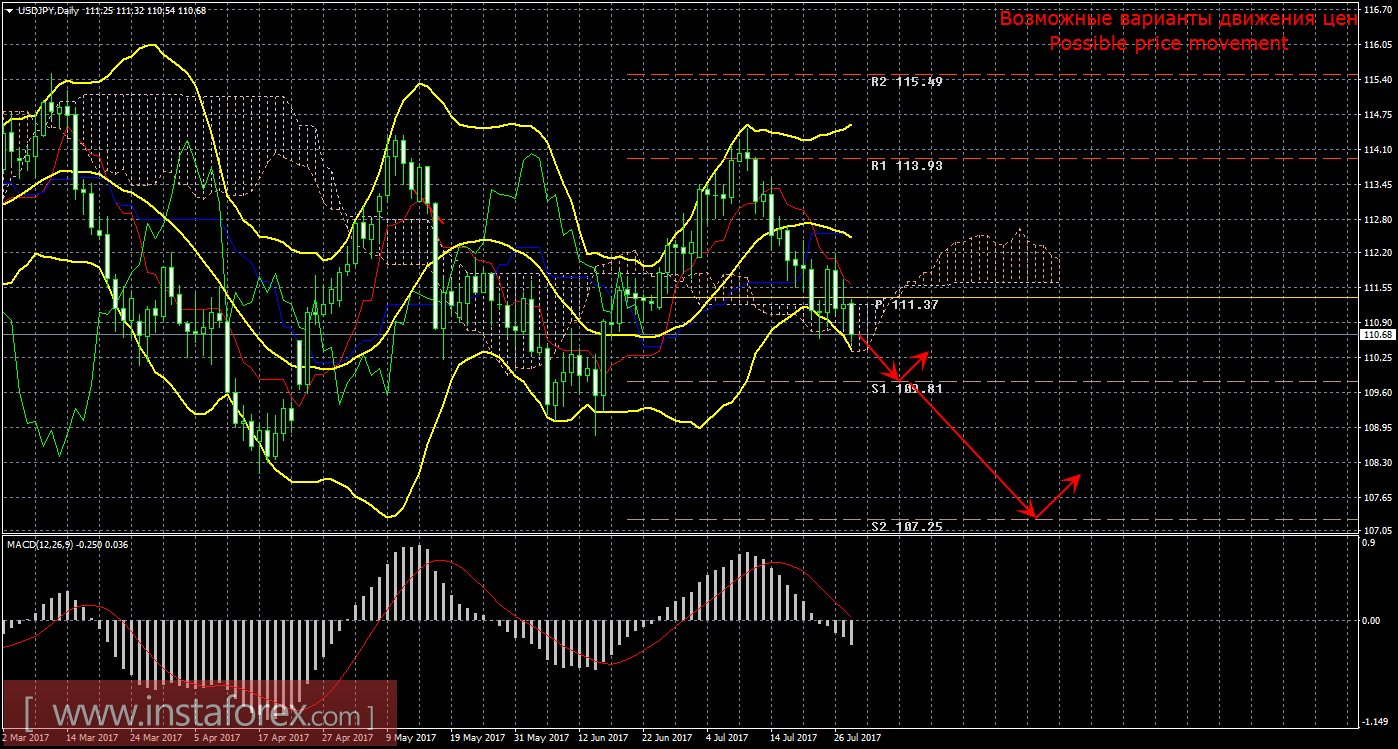
Task: Click the 26 Jul 2017 date label
Action: tap(857, 738)
